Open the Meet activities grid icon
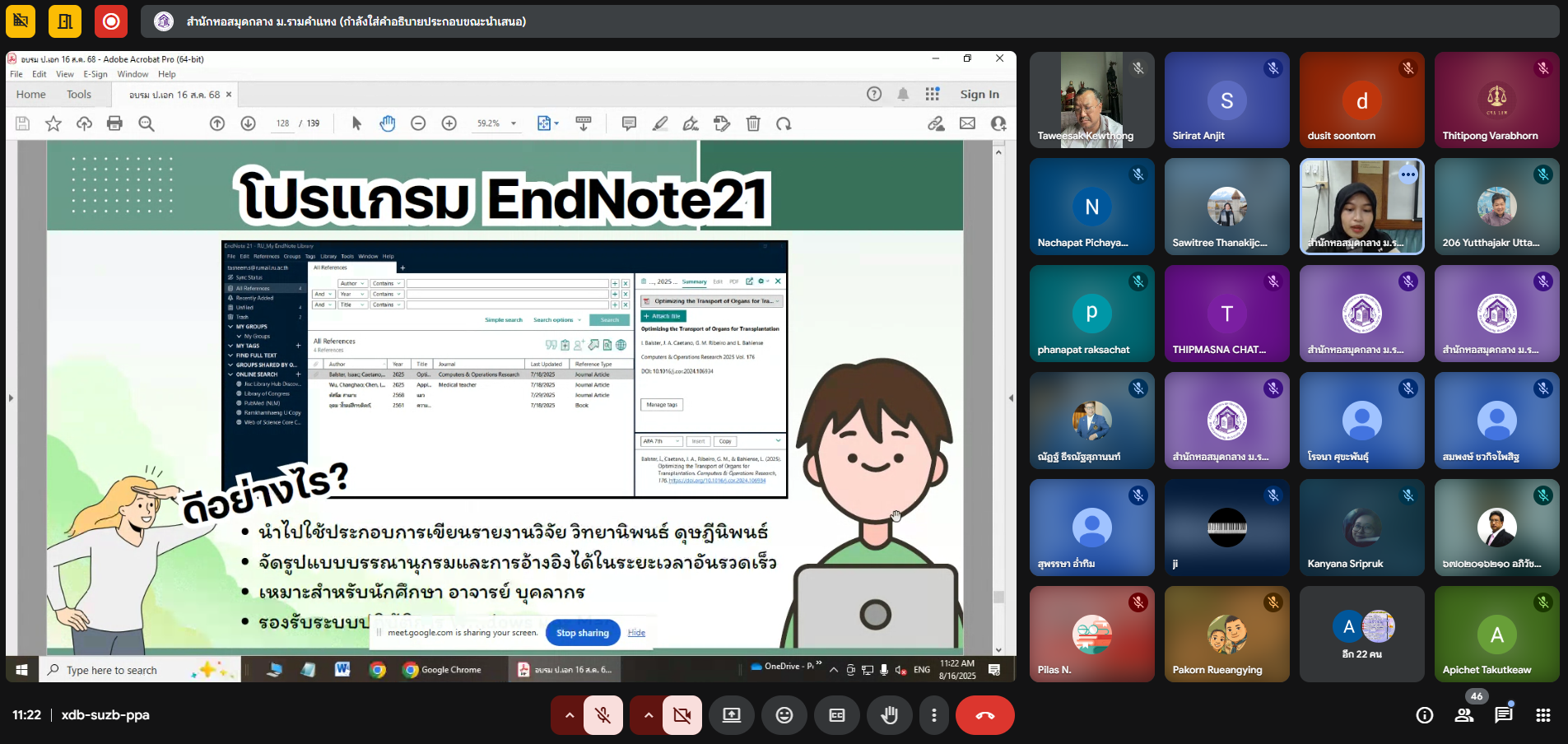The width and height of the screenshot is (1568, 744). [1543, 715]
